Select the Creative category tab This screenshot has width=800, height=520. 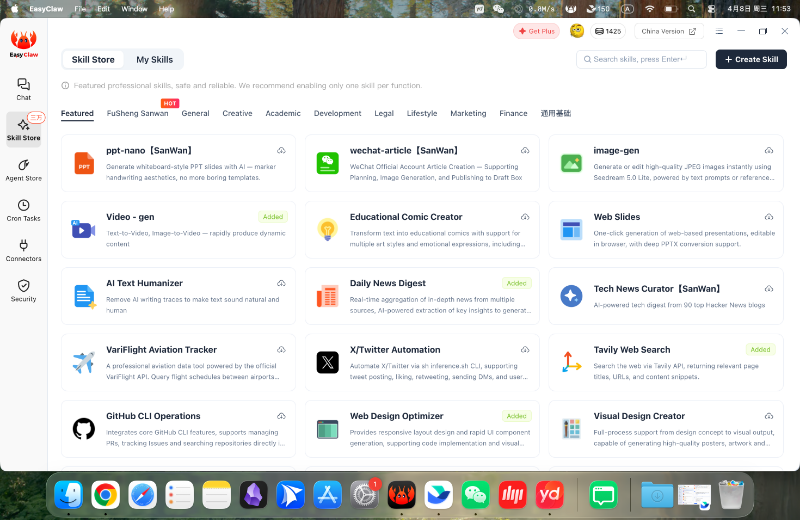[x=237, y=113]
